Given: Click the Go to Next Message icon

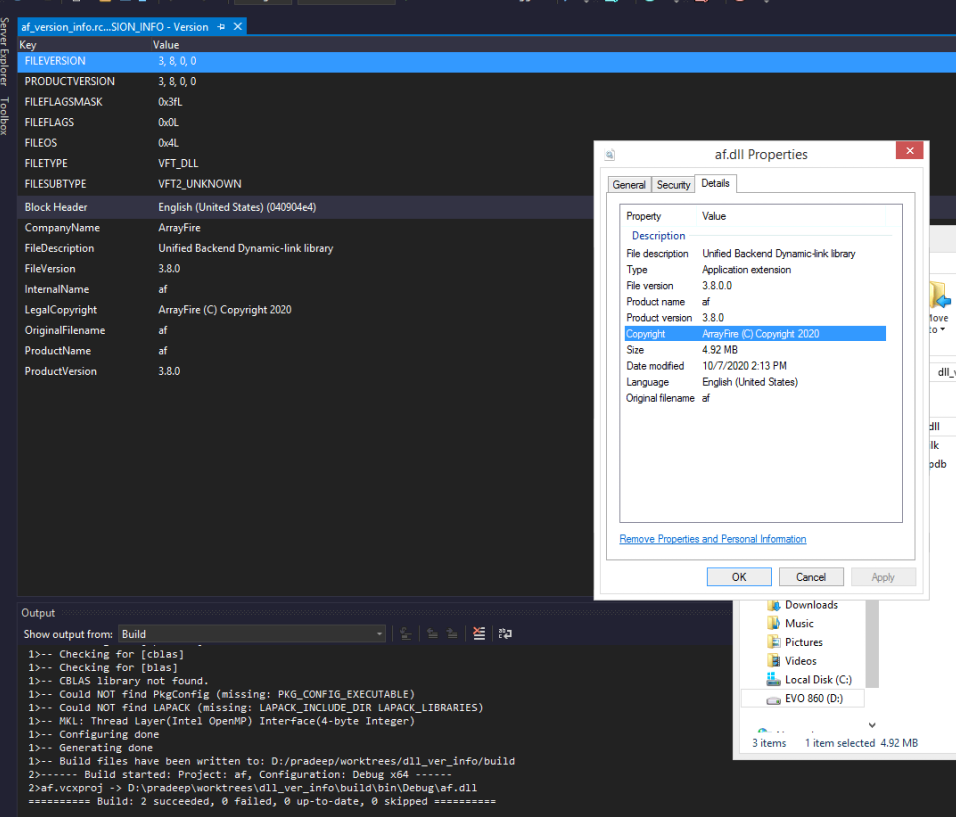Looking at the screenshot, I should (452, 634).
